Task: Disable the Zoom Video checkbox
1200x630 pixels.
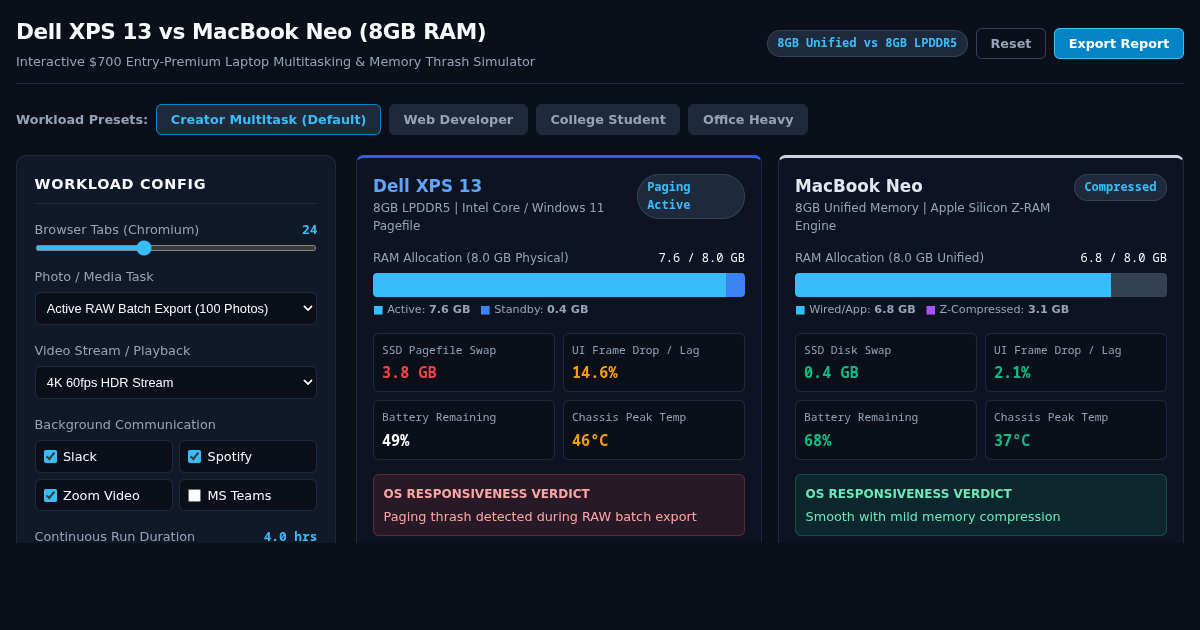Action: (x=50, y=495)
